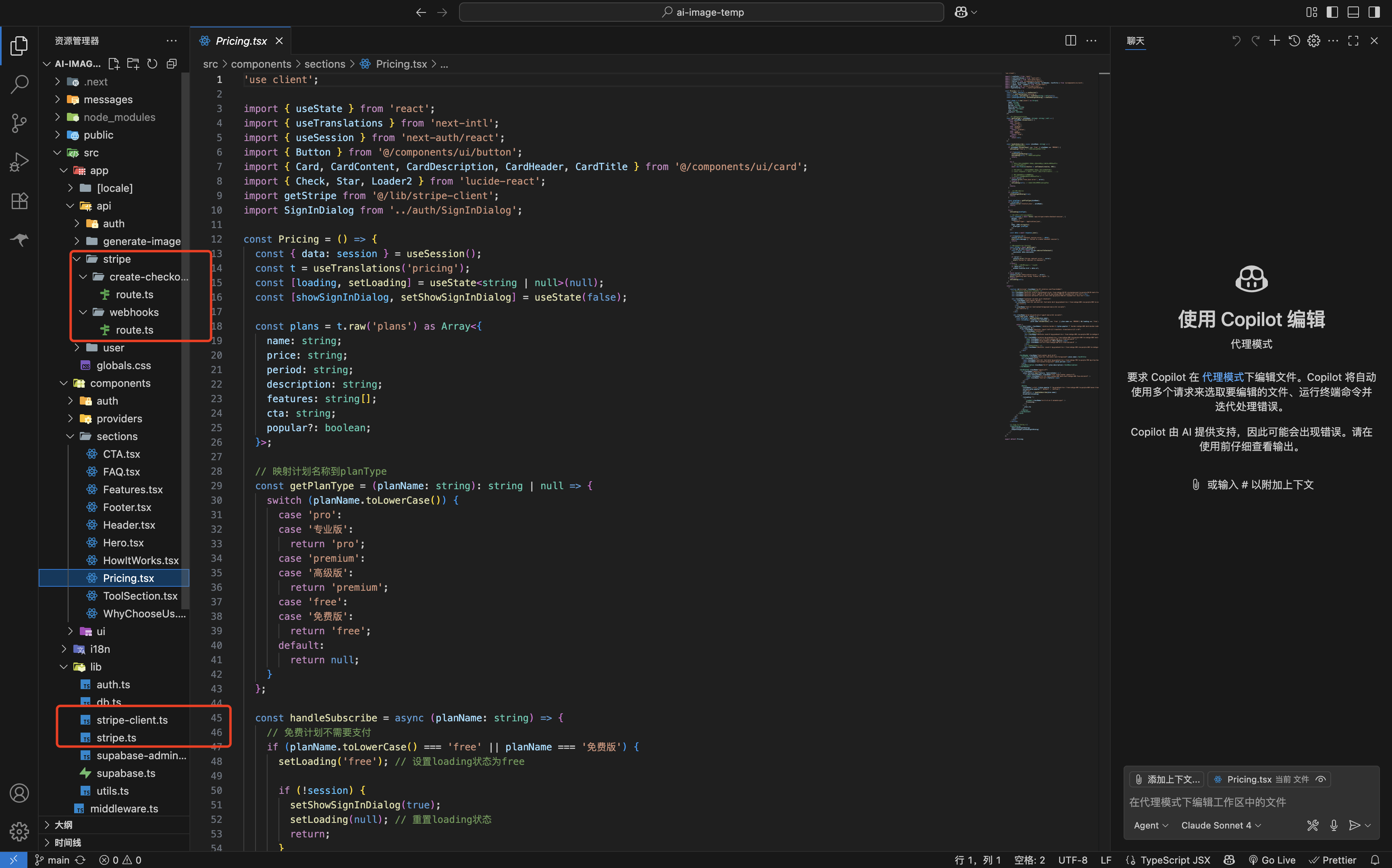Send the chat message
Image resolution: width=1392 pixels, height=868 pixels.
(1354, 826)
